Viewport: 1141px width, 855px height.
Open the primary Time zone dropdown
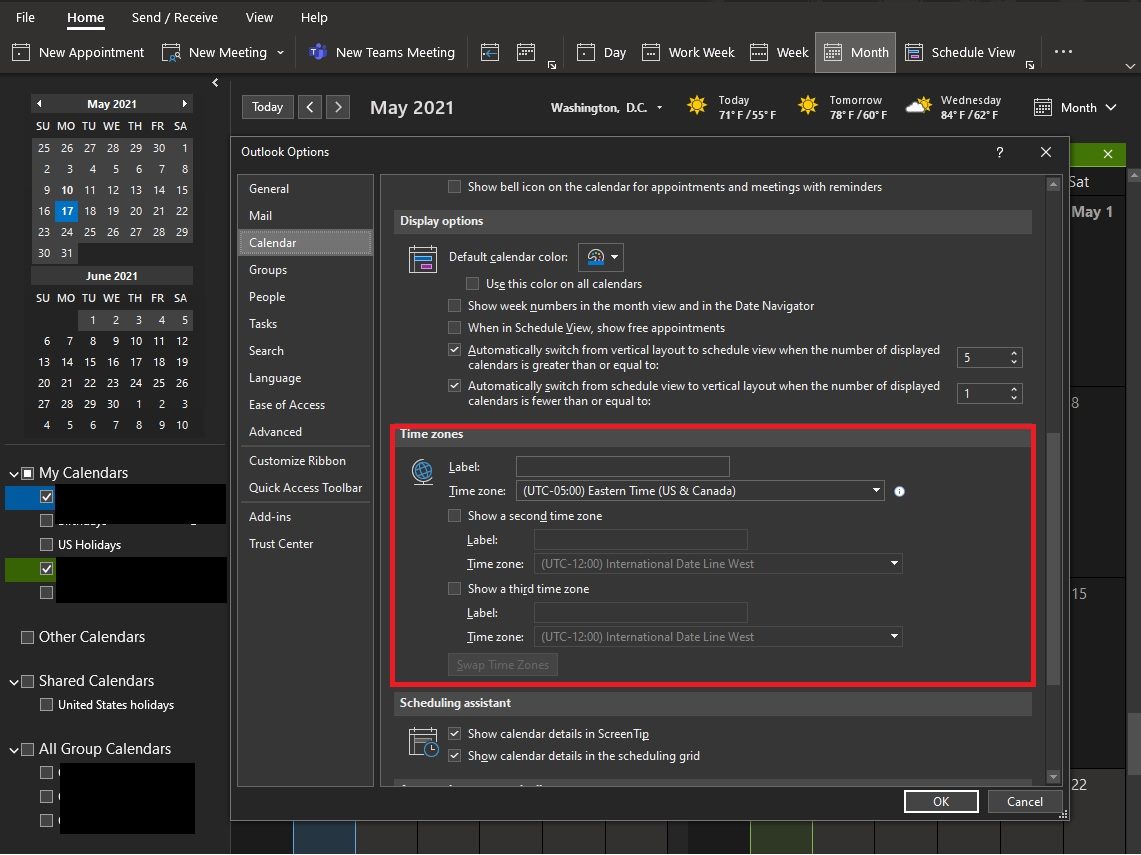876,490
